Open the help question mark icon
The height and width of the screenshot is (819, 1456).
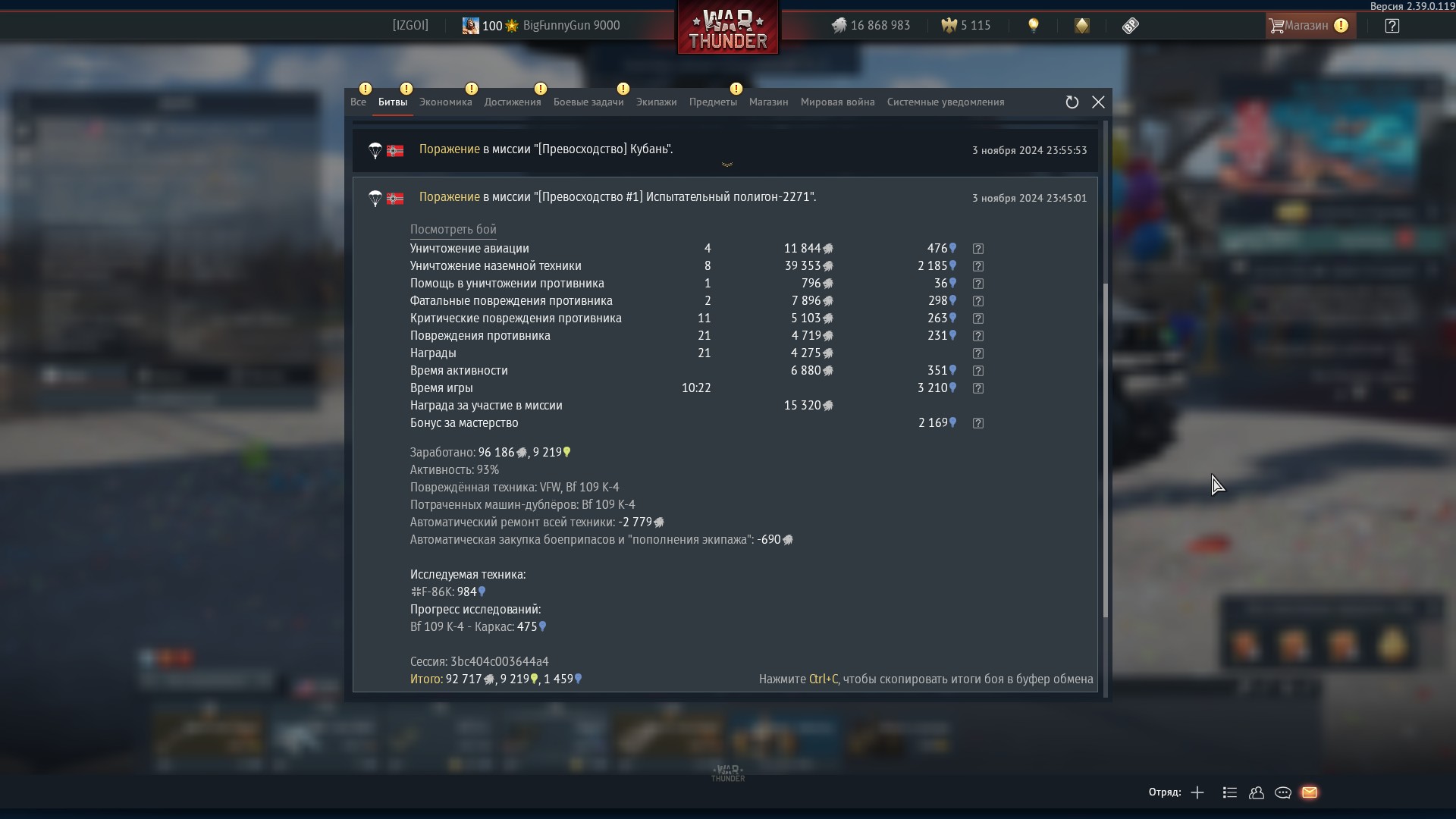1392,26
